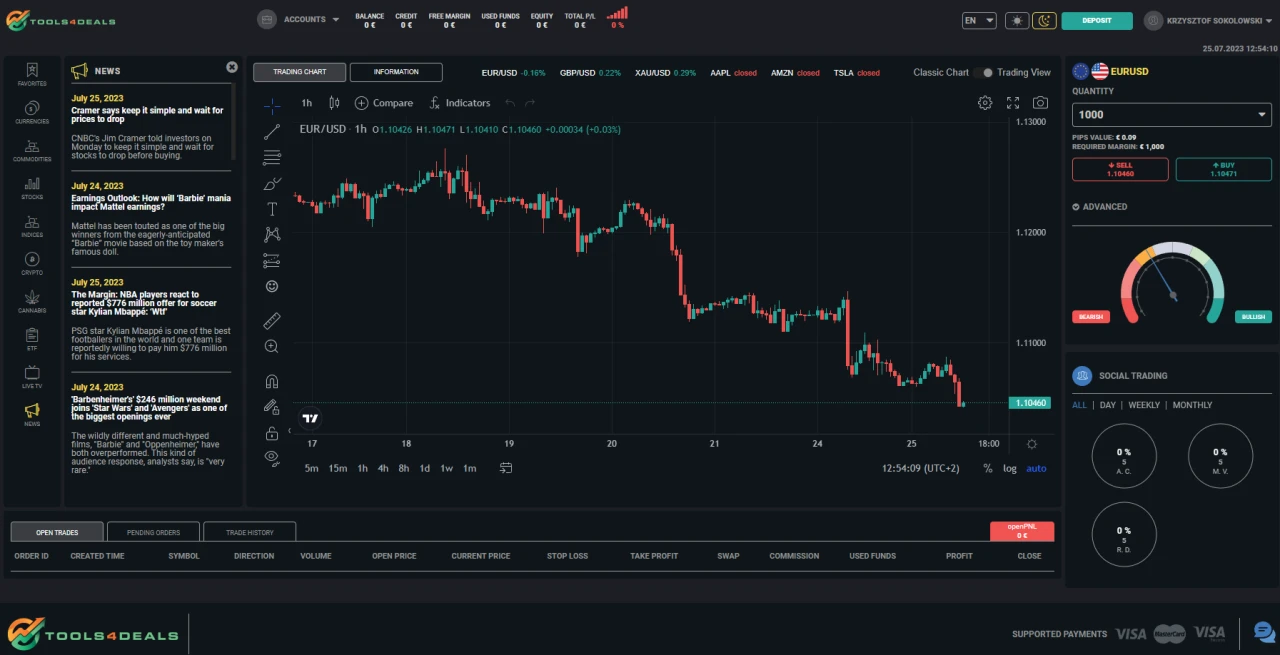Select the brush drawing tool
Viewport: 1280px width, 655px height.
coord(272,183)
